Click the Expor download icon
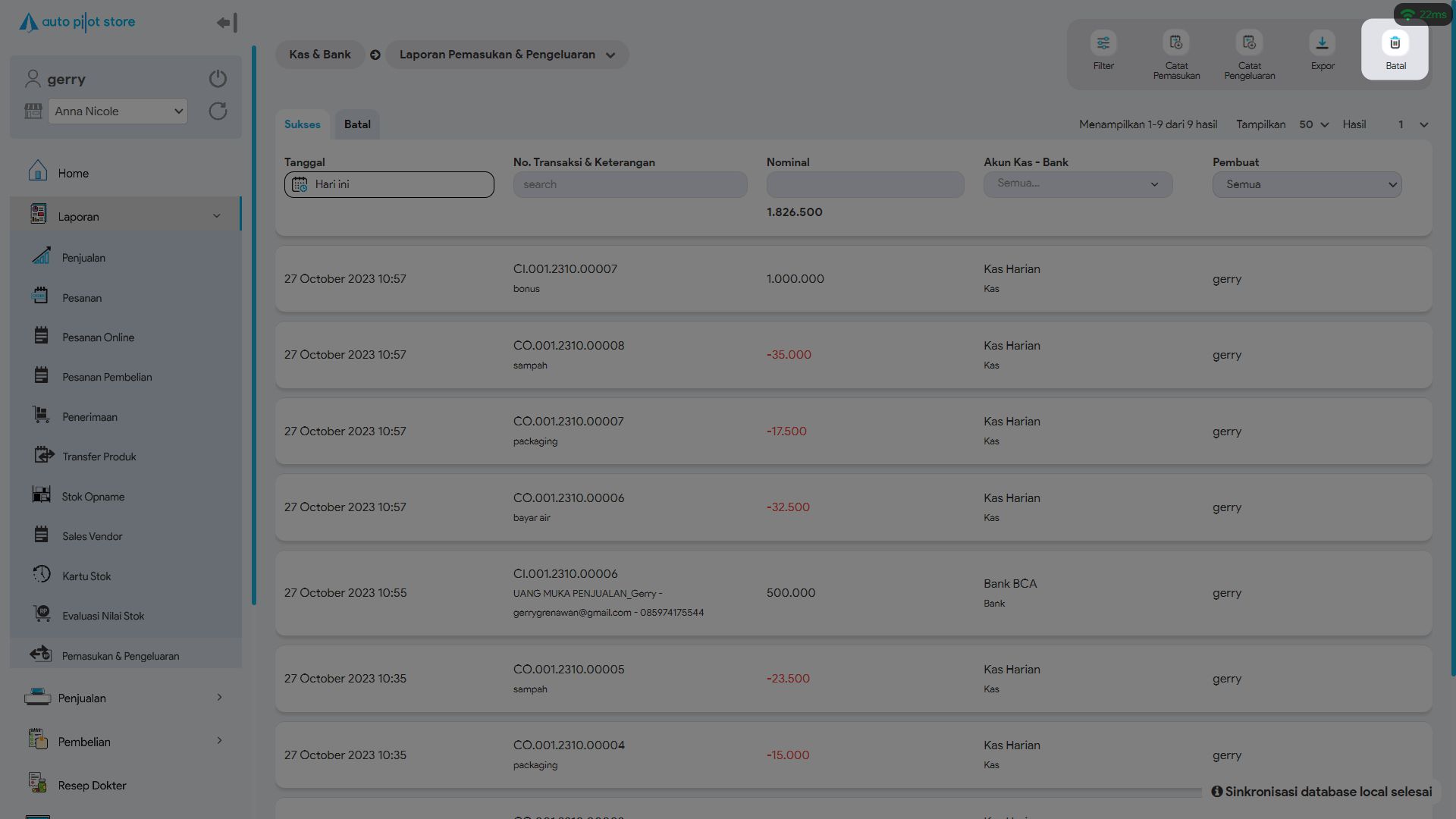This screenshot has height=819, width=1456. (x=1322, y=43)
